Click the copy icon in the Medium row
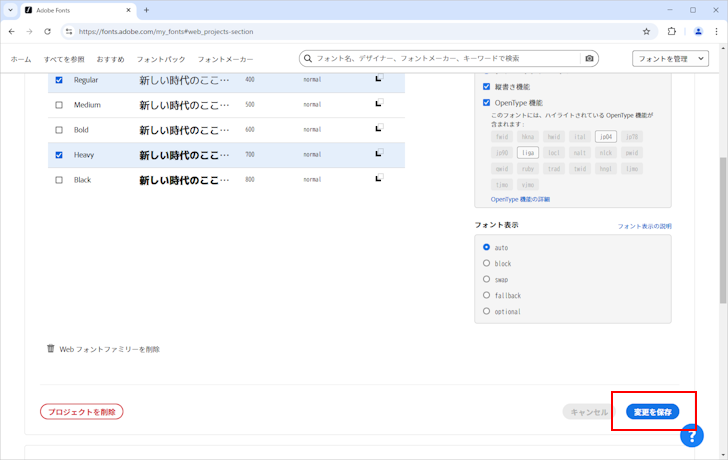This screenshot has height=460, width=728. 379,103
